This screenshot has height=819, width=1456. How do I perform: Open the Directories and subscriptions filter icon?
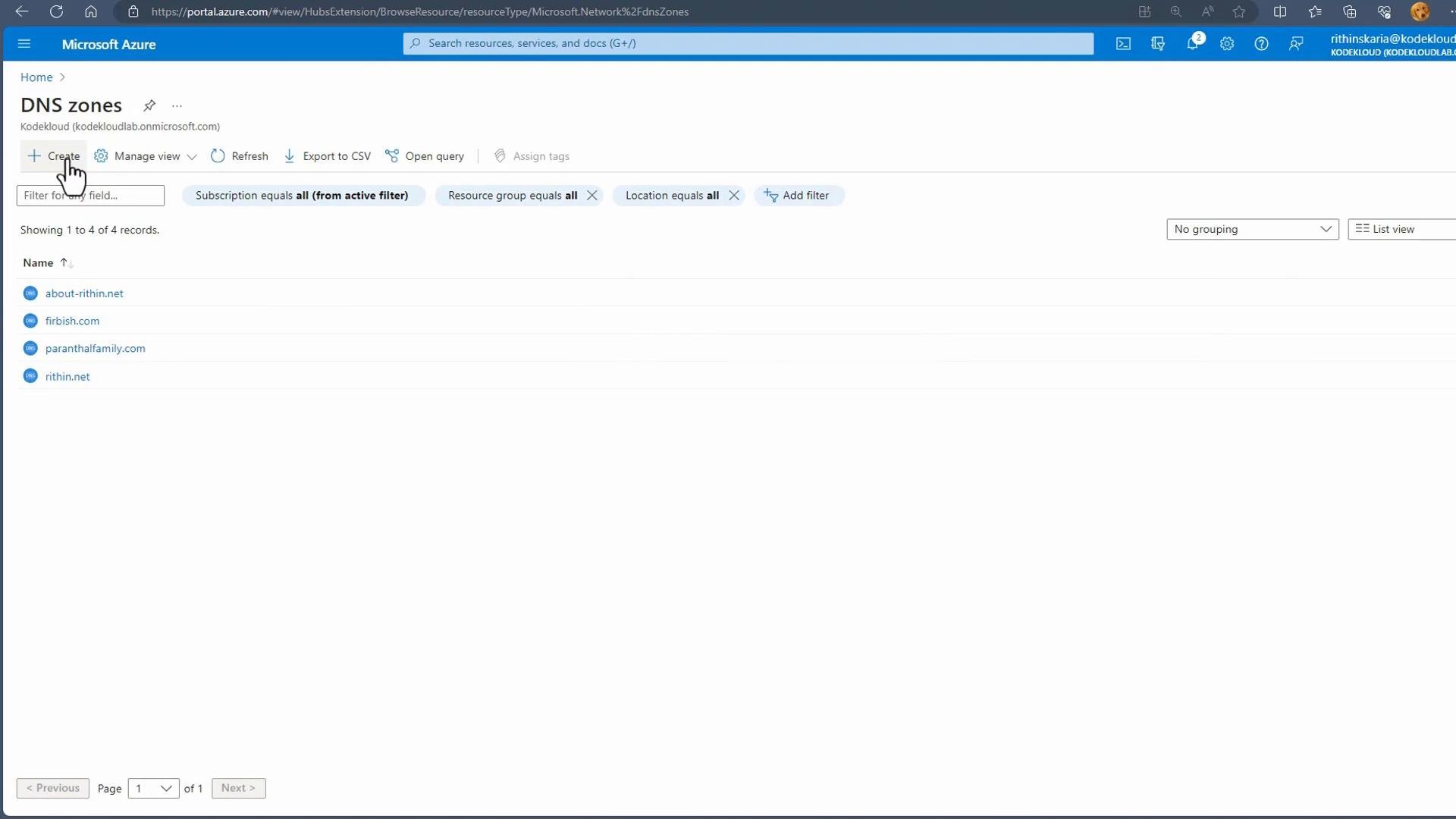pyautogui.click(x=1158, y=44)
